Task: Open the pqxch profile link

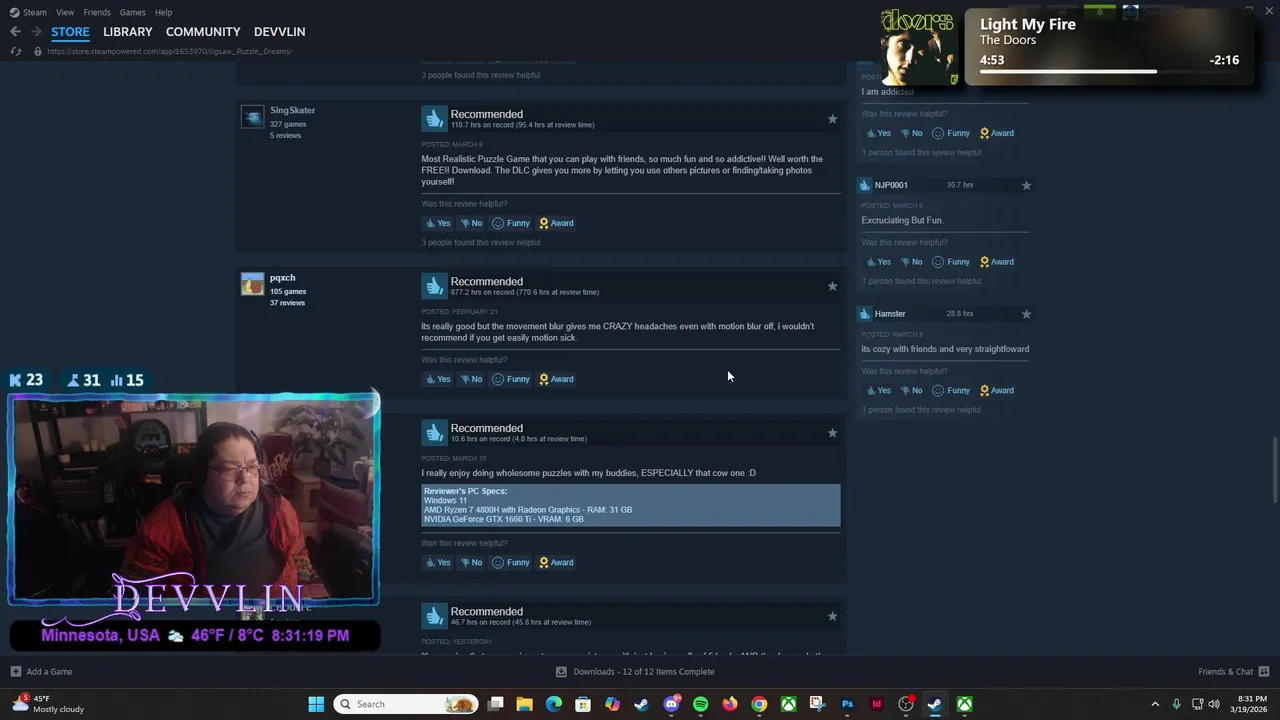Action: pyautogui.click(x=282, y=278)
